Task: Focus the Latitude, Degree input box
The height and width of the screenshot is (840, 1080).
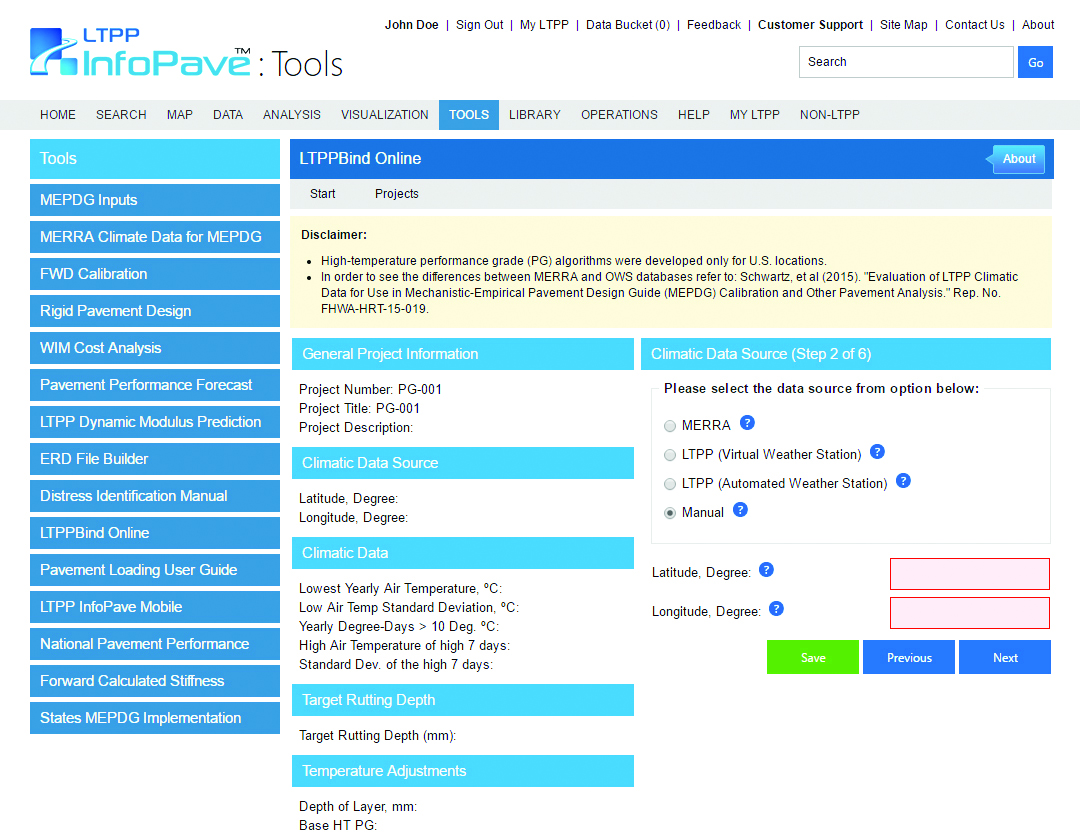Action: (970, 574)
